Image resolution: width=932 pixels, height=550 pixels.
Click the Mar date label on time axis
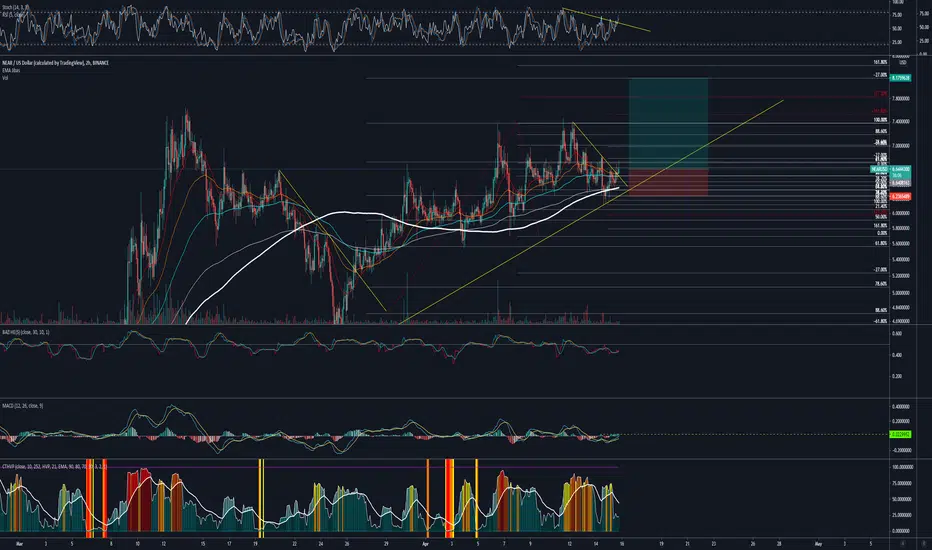pos(20,543)
